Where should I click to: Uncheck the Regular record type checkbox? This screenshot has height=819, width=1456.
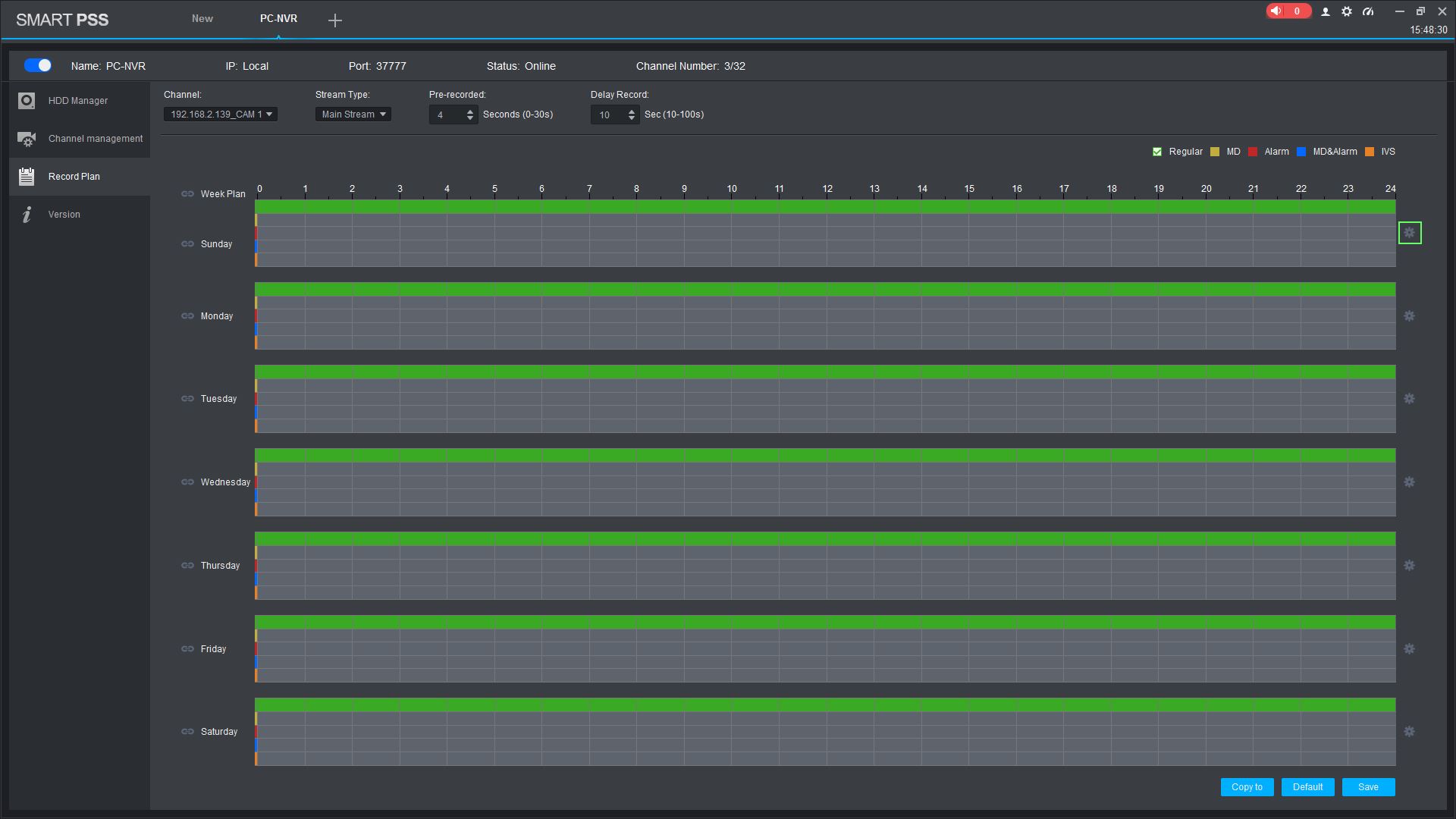[x=1157, y=152]
